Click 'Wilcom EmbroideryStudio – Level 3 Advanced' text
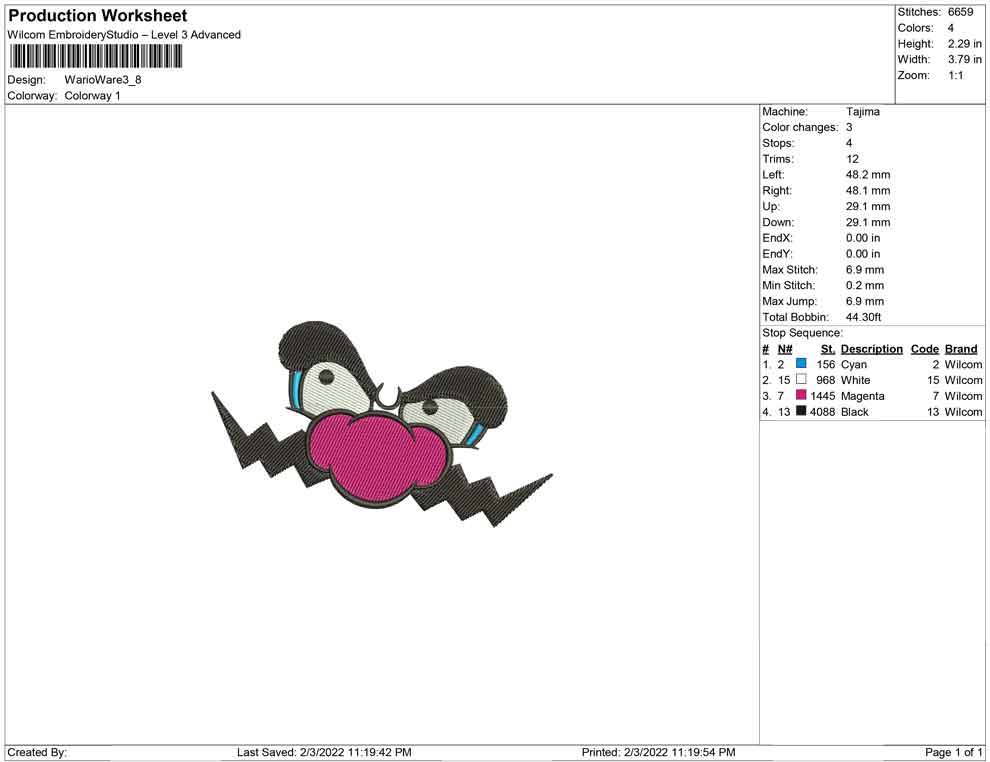Screen dimensions: 990x762 click(x=124, y=35)
